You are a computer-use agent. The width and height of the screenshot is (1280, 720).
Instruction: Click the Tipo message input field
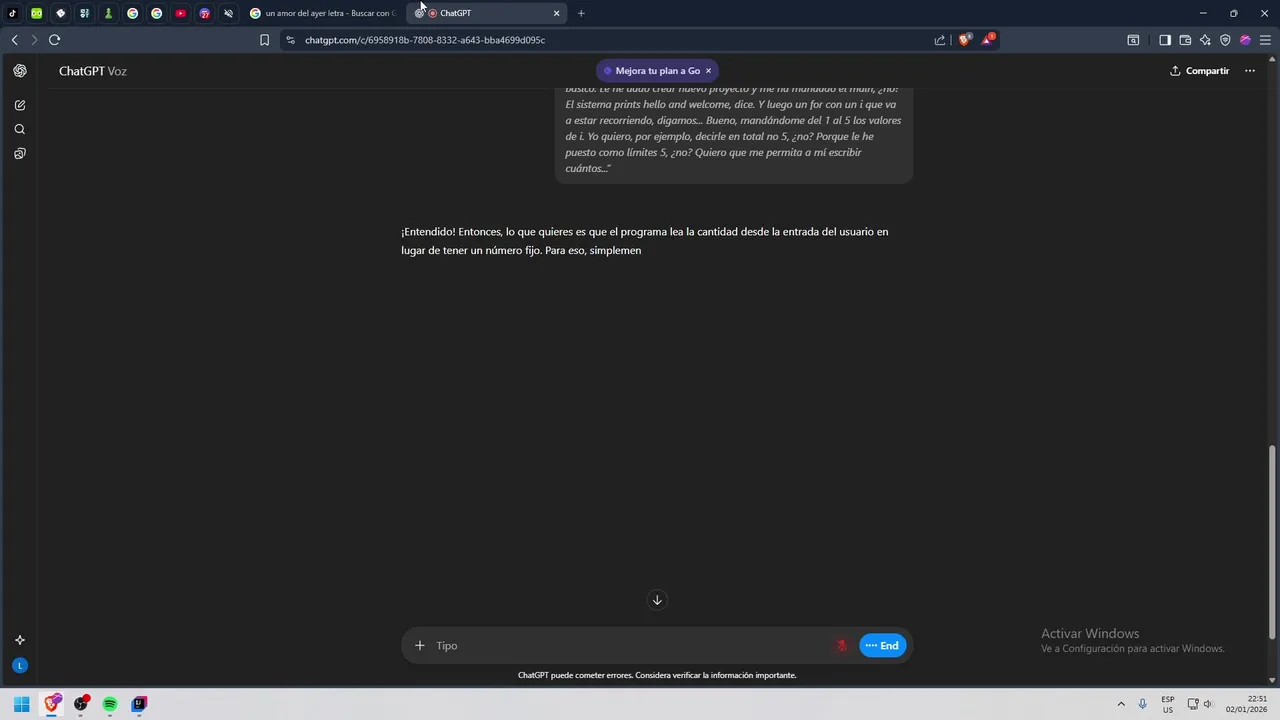tap(630, 645)
